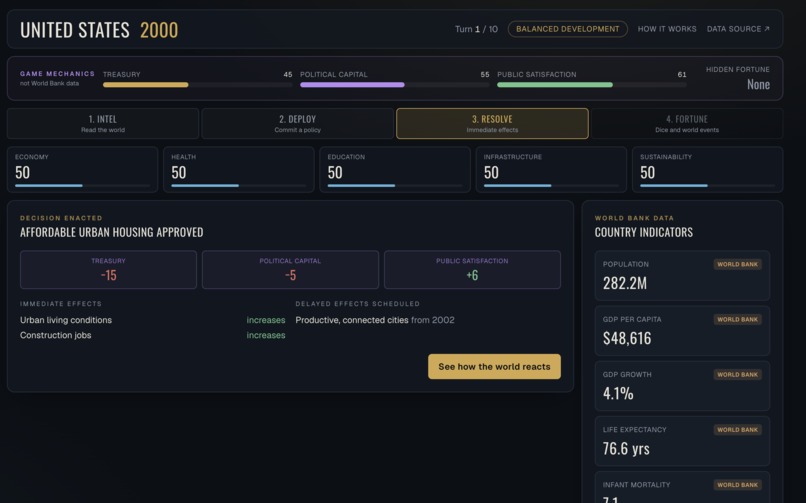Viewport: 806px width, 503px height.
Task: Click the Political Capital value 55
Action: [485, 74]
